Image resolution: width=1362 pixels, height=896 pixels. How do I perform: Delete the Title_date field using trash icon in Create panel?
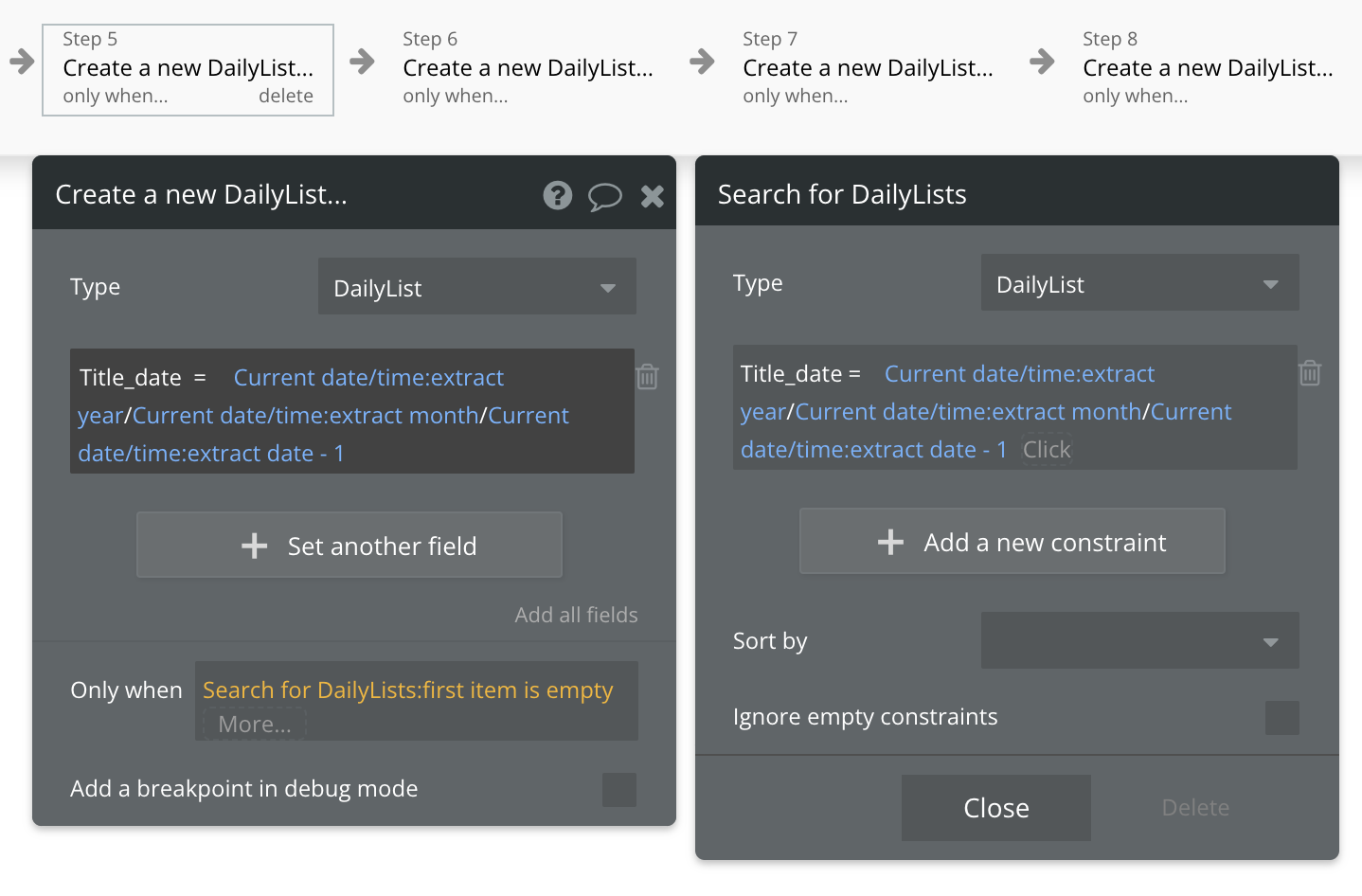(648, 377)
